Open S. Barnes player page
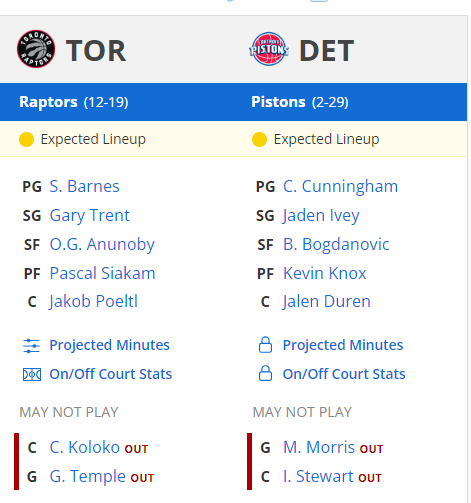Screen dimensions: 471x503 pos(84,186)
